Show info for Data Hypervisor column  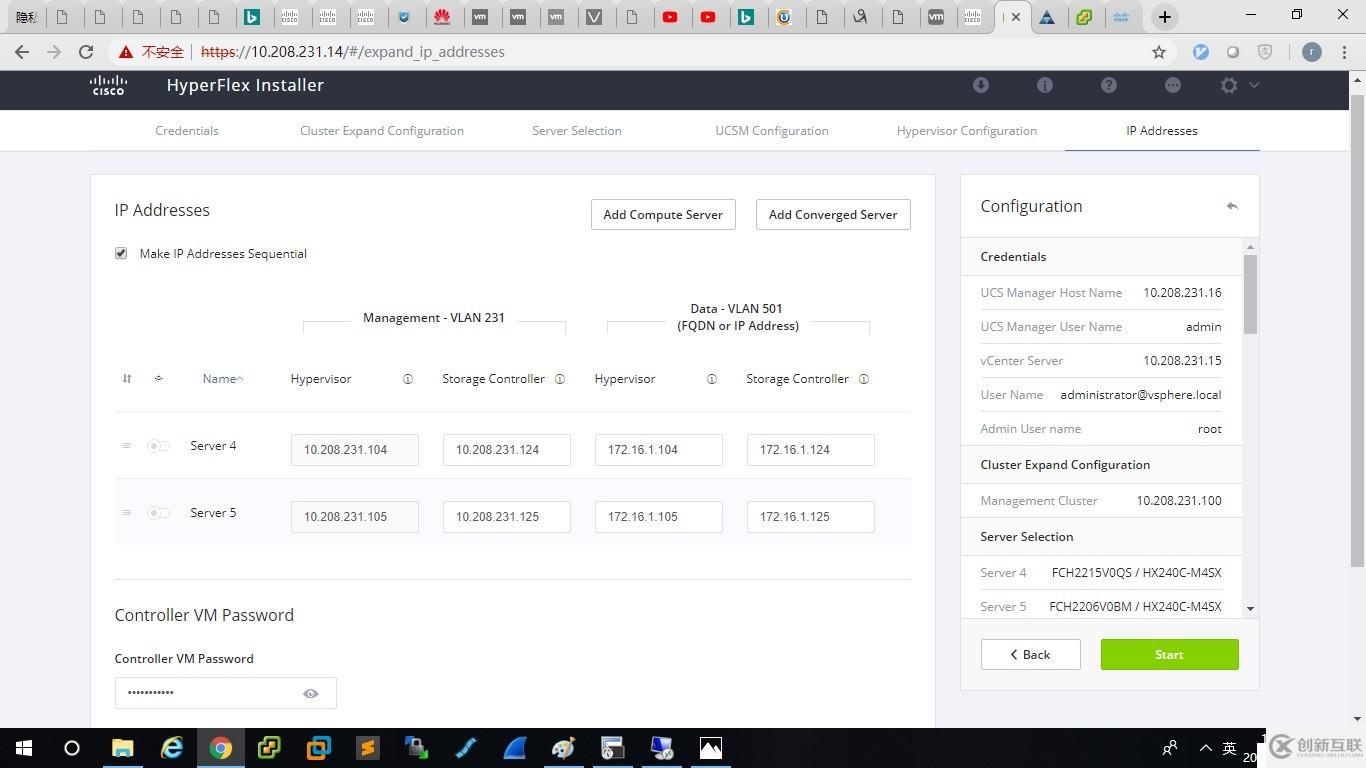(712, 379)
